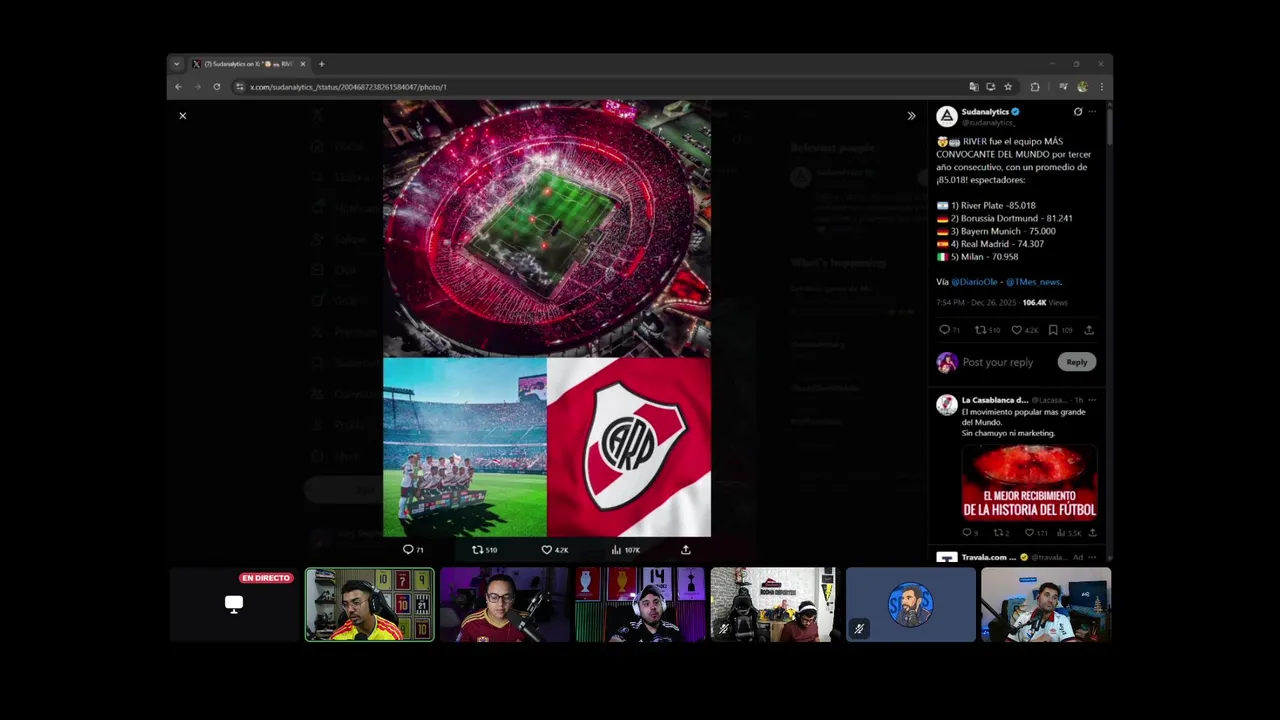Screen dimensions: 1280x720
Task: Open the browser extensions puzzle icon
Action: click(x=1035, y=87)
